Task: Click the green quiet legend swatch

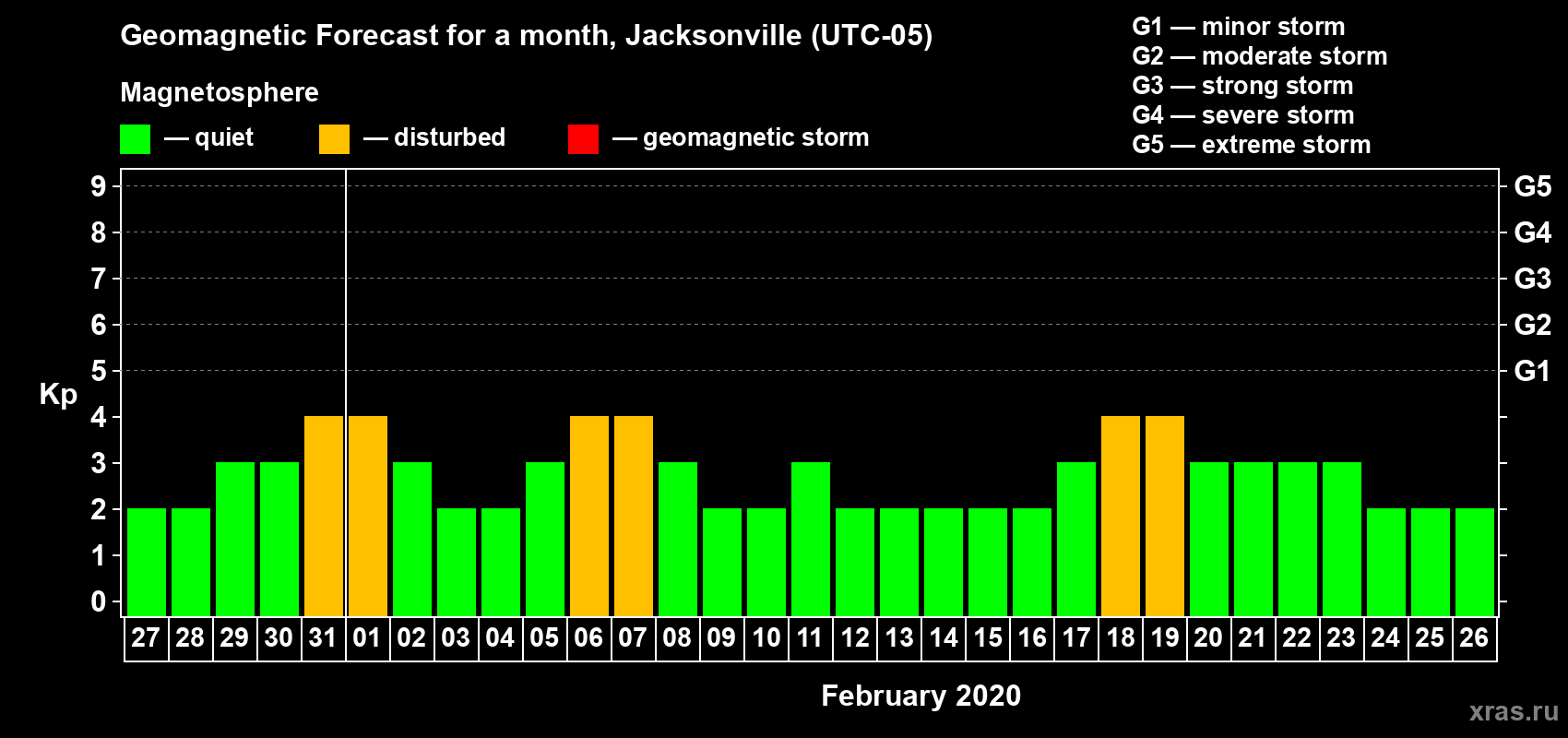Action: pyautogui.click(x=135, y=139)
